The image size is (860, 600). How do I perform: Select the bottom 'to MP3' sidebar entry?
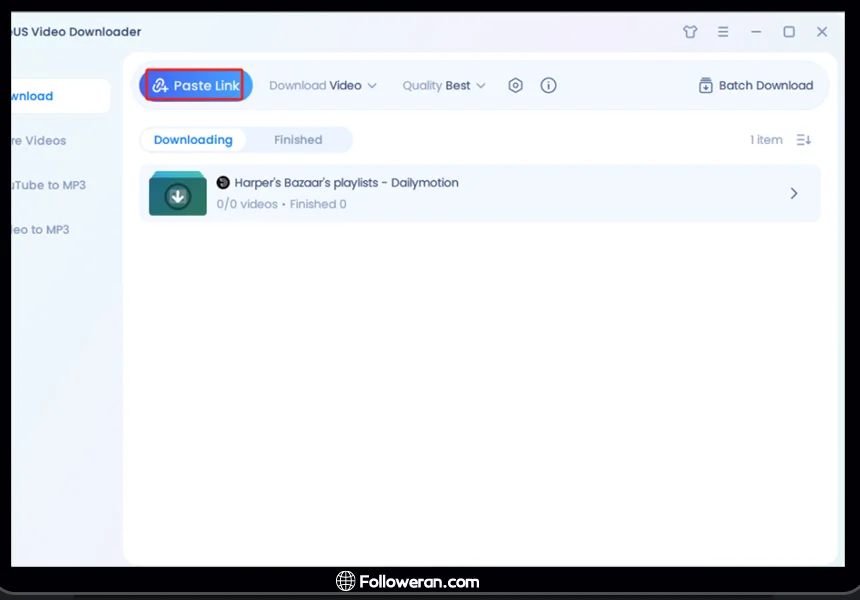[x=40, y=229]
